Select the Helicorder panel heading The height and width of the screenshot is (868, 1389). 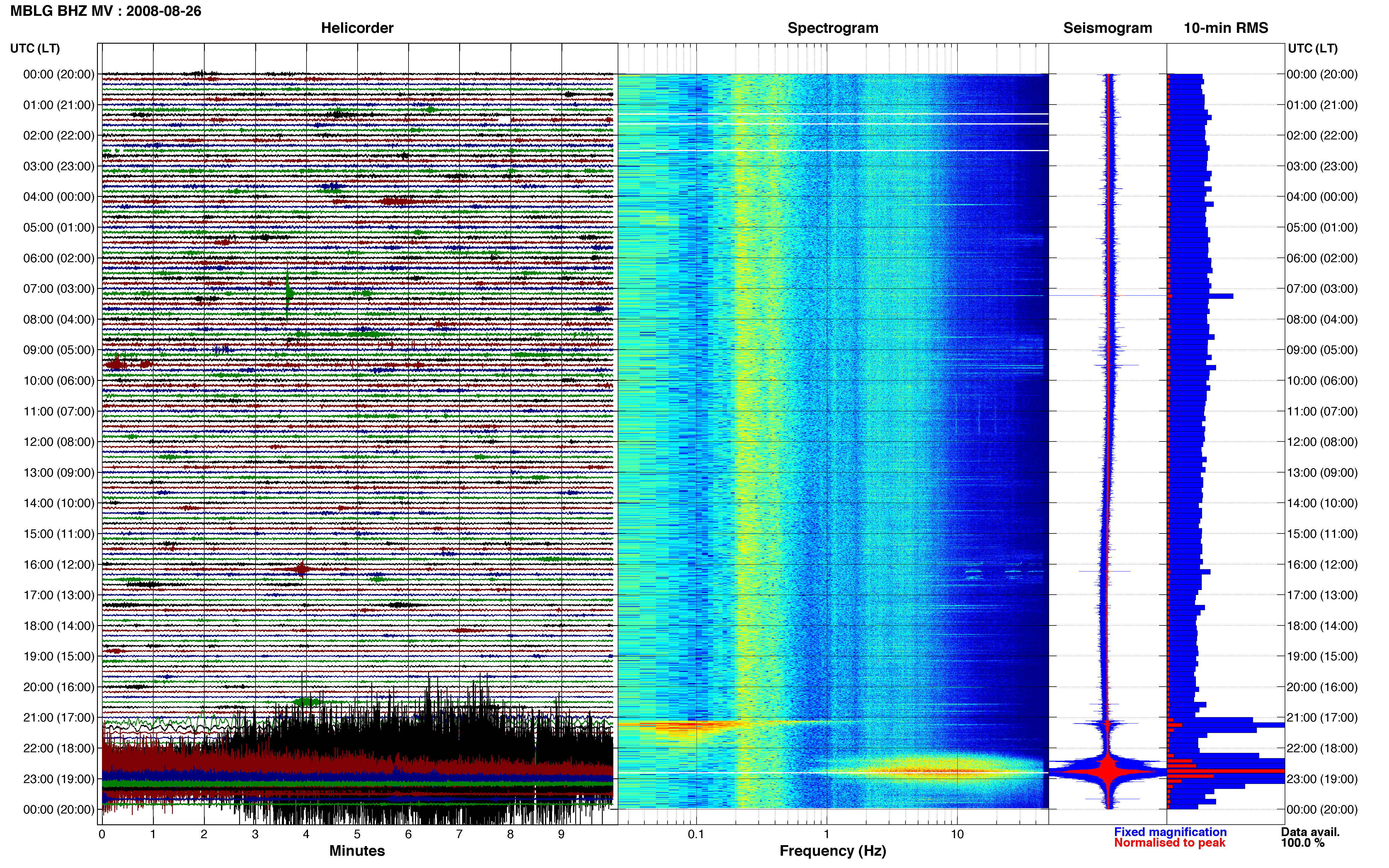point(357,28)
